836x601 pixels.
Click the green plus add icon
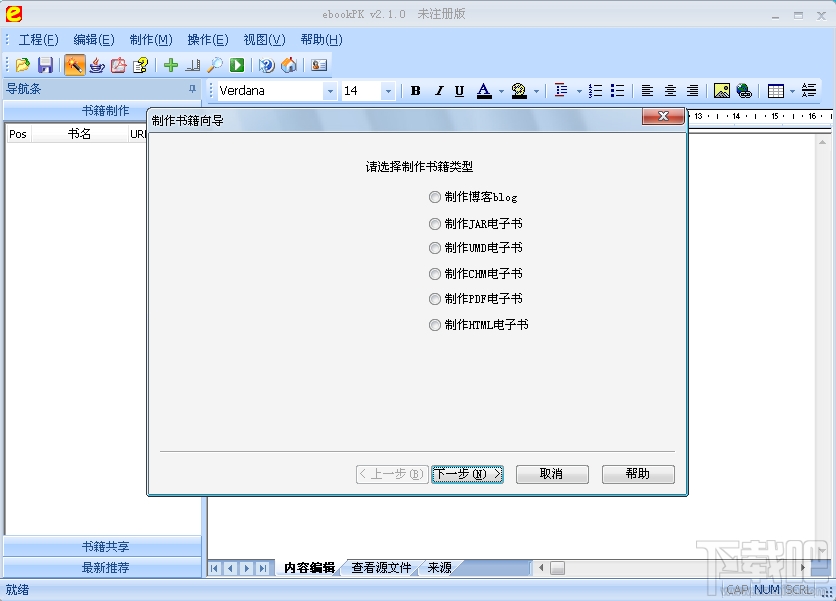[172, 64]
